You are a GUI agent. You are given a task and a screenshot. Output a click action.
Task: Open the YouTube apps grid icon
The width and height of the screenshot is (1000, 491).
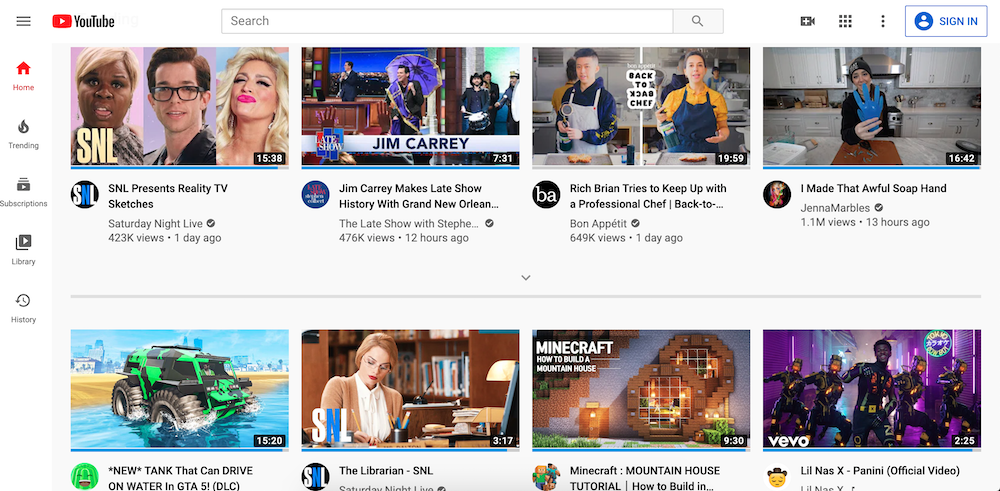pos(845,21)
